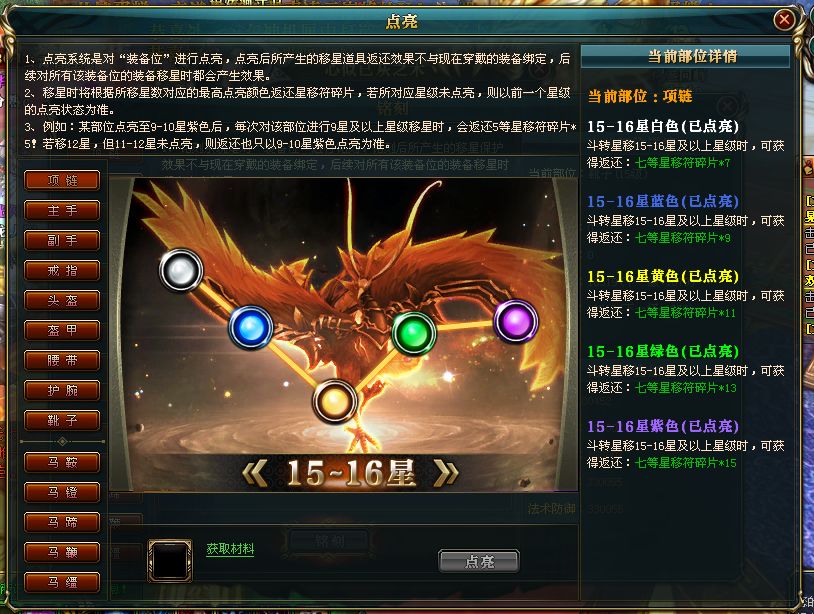
Task: Select the 项链 equipment slot tab
Action: point(62,180)
